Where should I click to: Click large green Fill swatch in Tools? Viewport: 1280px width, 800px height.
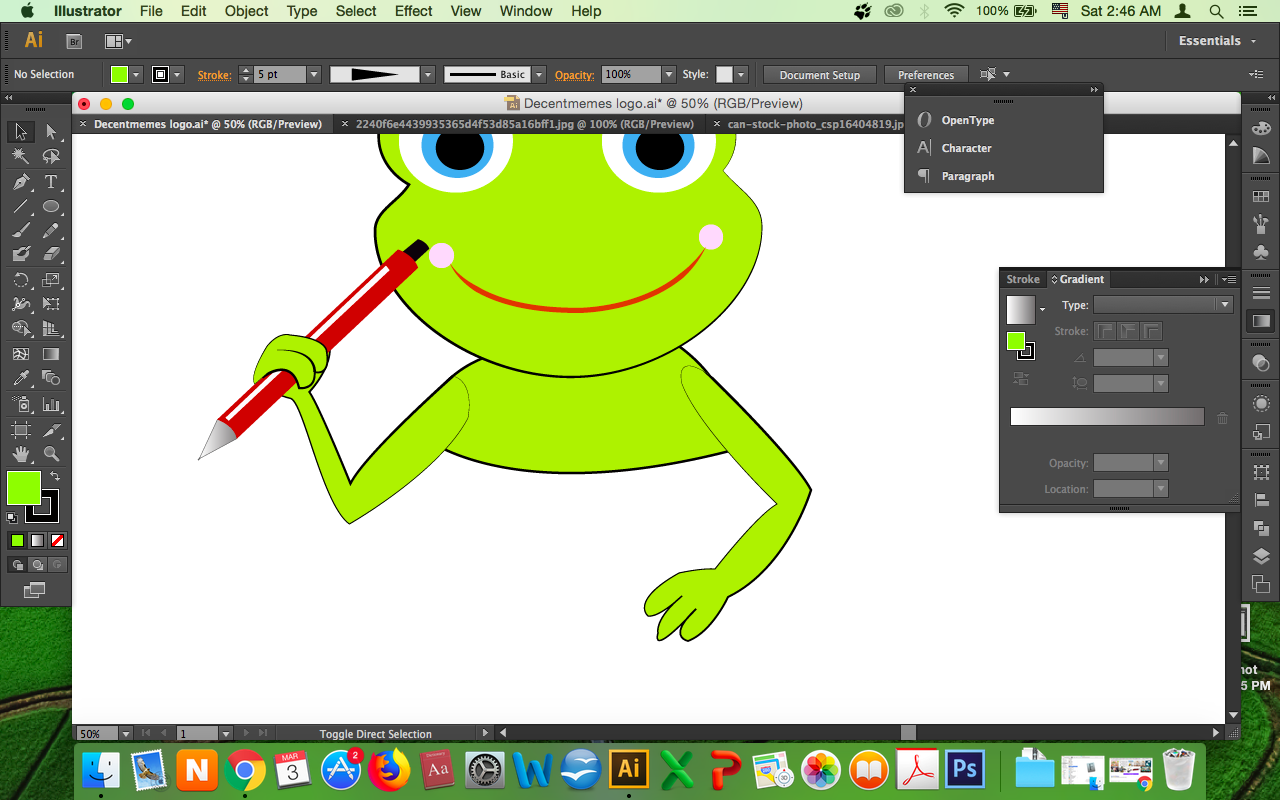click(23, 487)
